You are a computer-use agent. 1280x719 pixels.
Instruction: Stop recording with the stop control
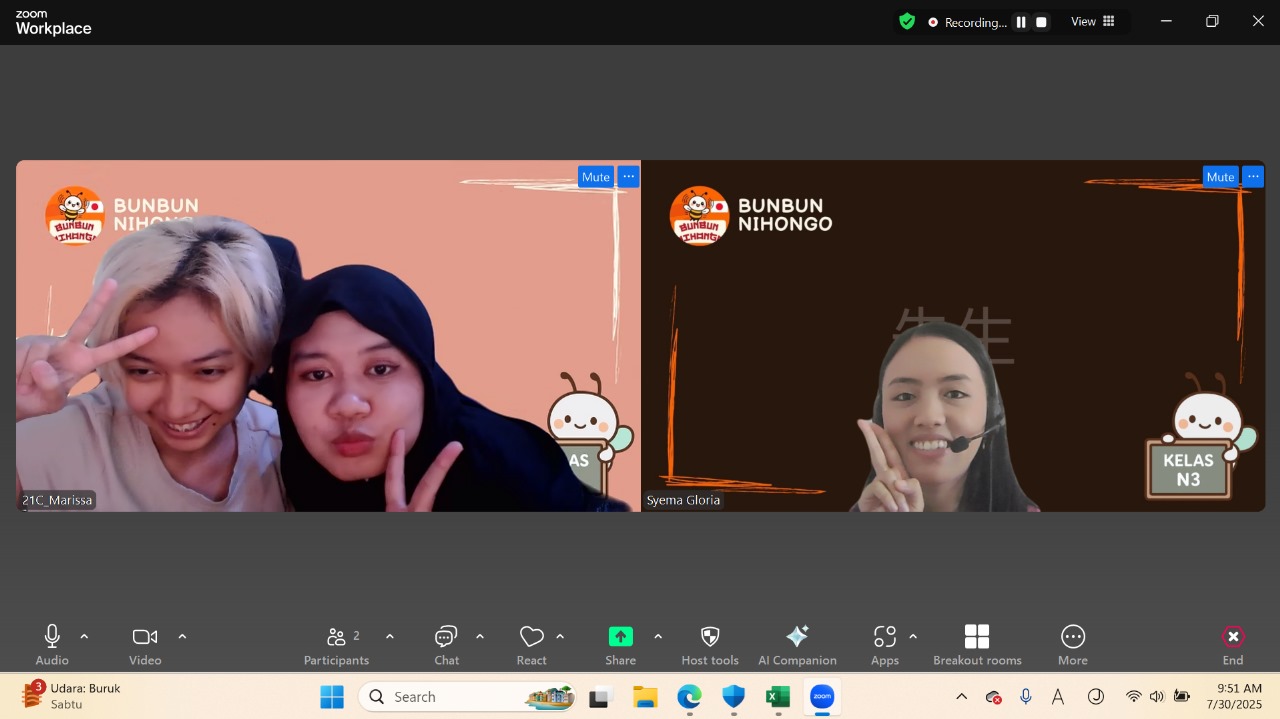point(1040,21)
